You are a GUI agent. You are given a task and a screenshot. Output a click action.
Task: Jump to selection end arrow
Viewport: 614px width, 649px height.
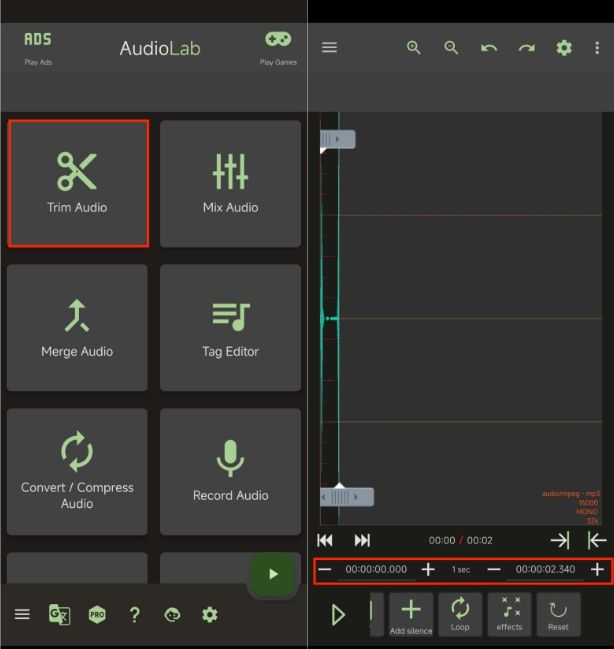tap(560, 540)
